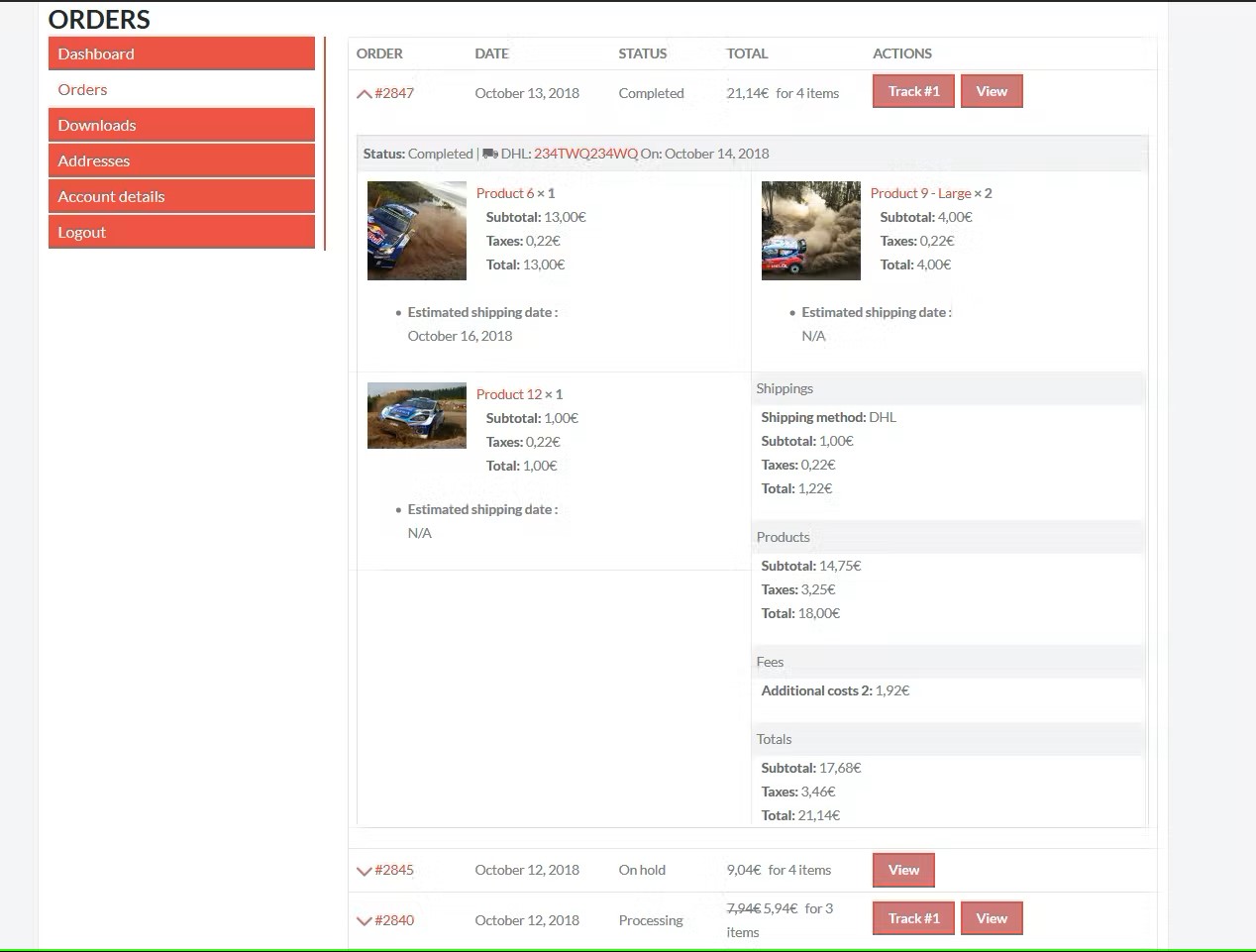Click View button for order #2847
Viewport: 1256px width, 952px height.
992,91
